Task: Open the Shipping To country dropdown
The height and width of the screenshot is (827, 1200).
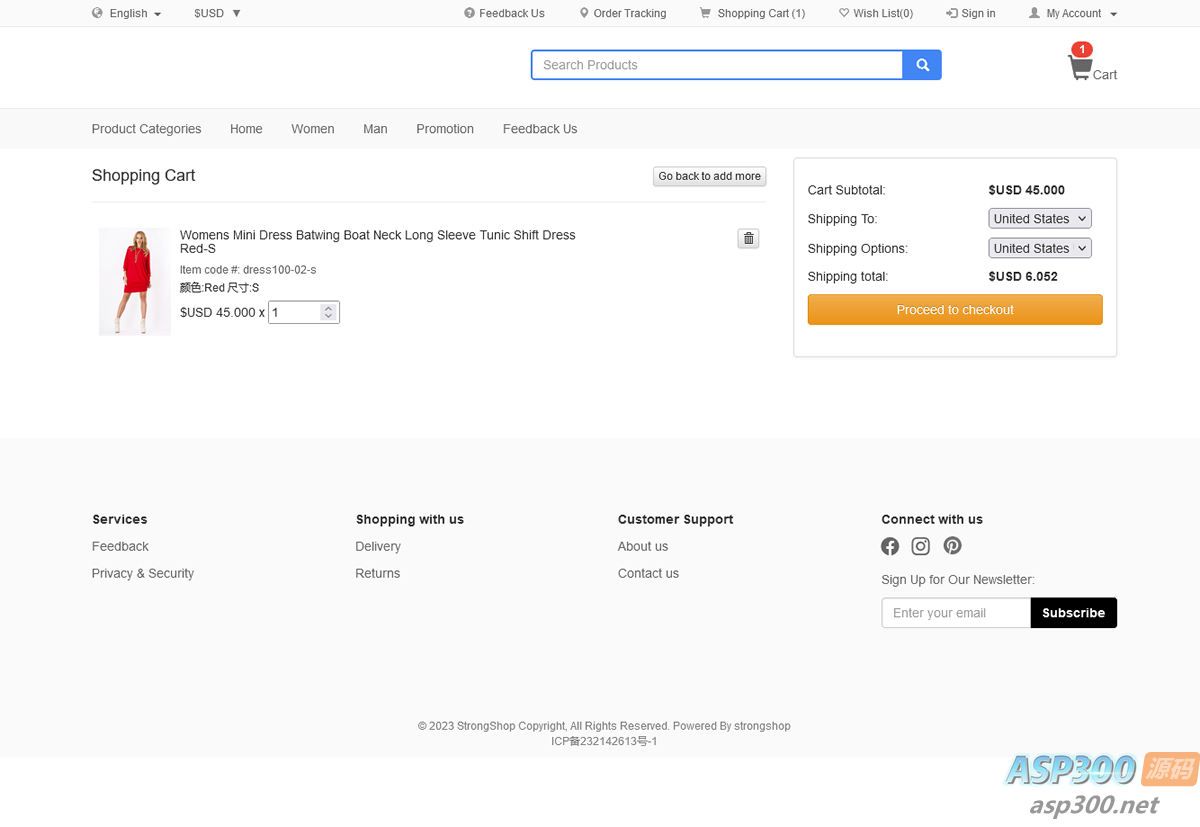Action: click(1040, 219)
